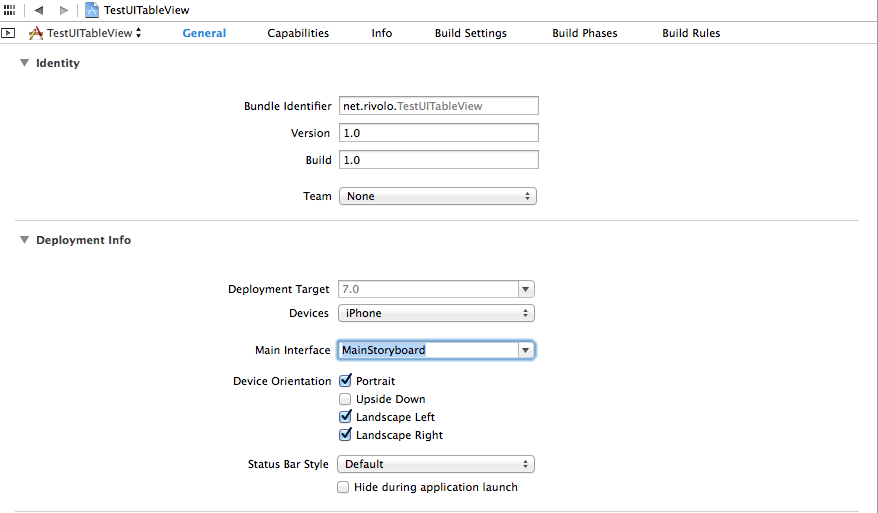Uncheck the Landscape Left orientation
Screen dimensions: 878x513
point(345,417)
